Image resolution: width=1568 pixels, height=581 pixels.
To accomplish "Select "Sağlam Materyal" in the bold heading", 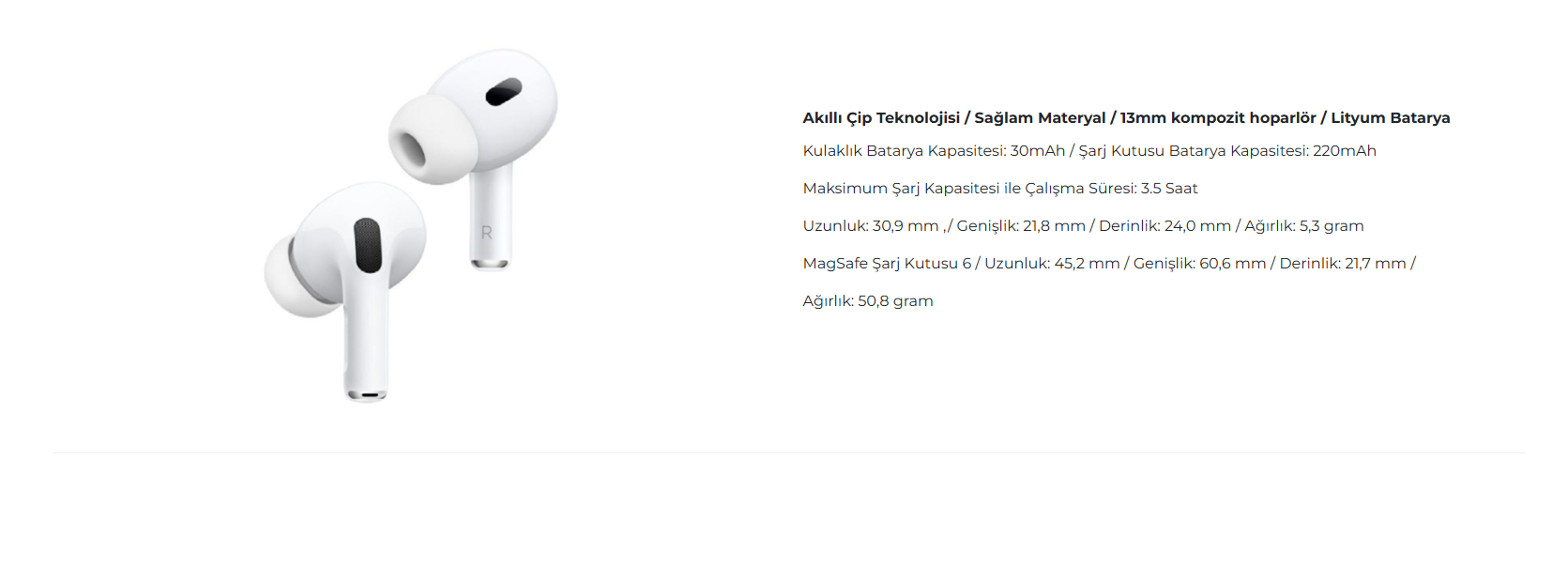I will pyautogui.click(x=1040, y=118).
